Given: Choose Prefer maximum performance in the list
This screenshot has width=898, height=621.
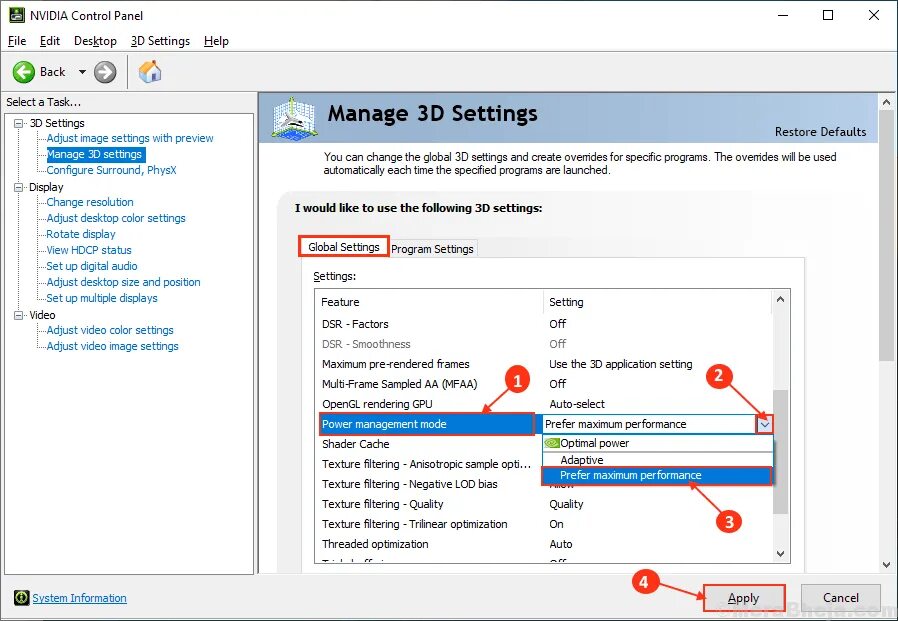Looking at the screenshot, I should 657,475.
